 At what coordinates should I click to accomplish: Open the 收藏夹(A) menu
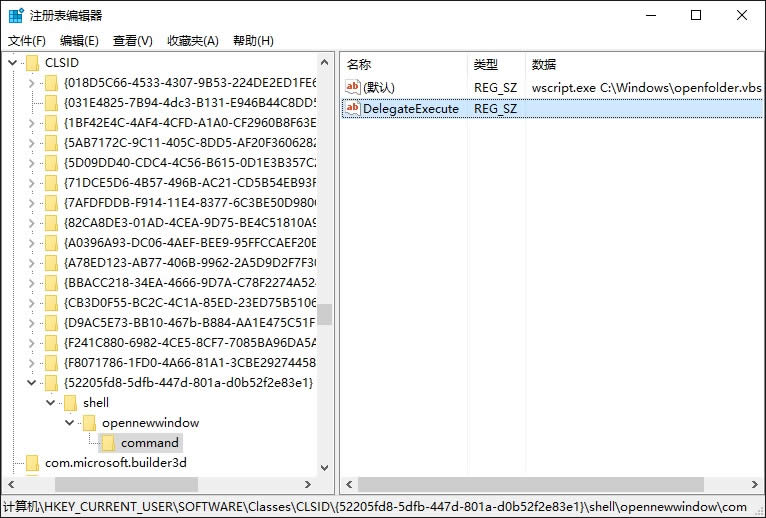pyautogui.click(x=192, y=41)
